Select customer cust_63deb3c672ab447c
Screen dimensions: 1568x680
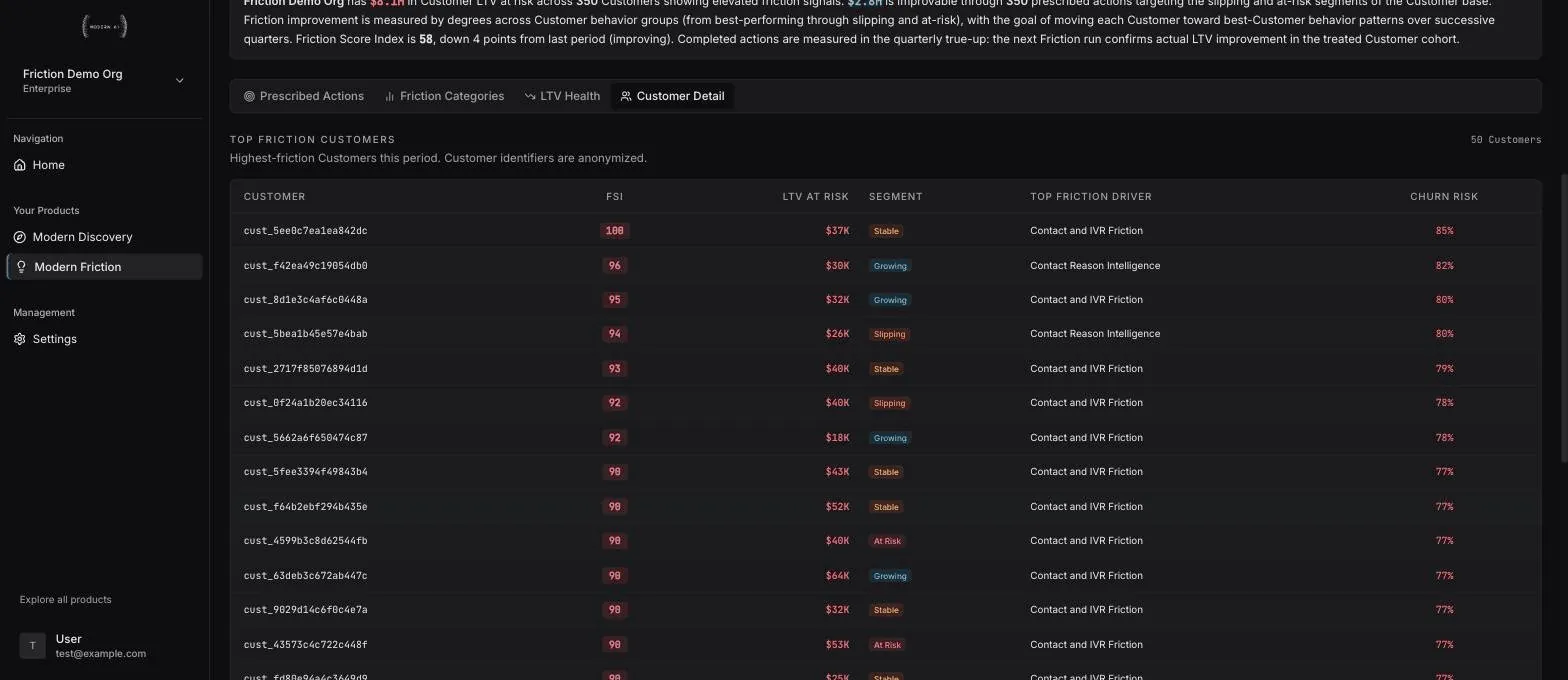[x=305, y=576]
